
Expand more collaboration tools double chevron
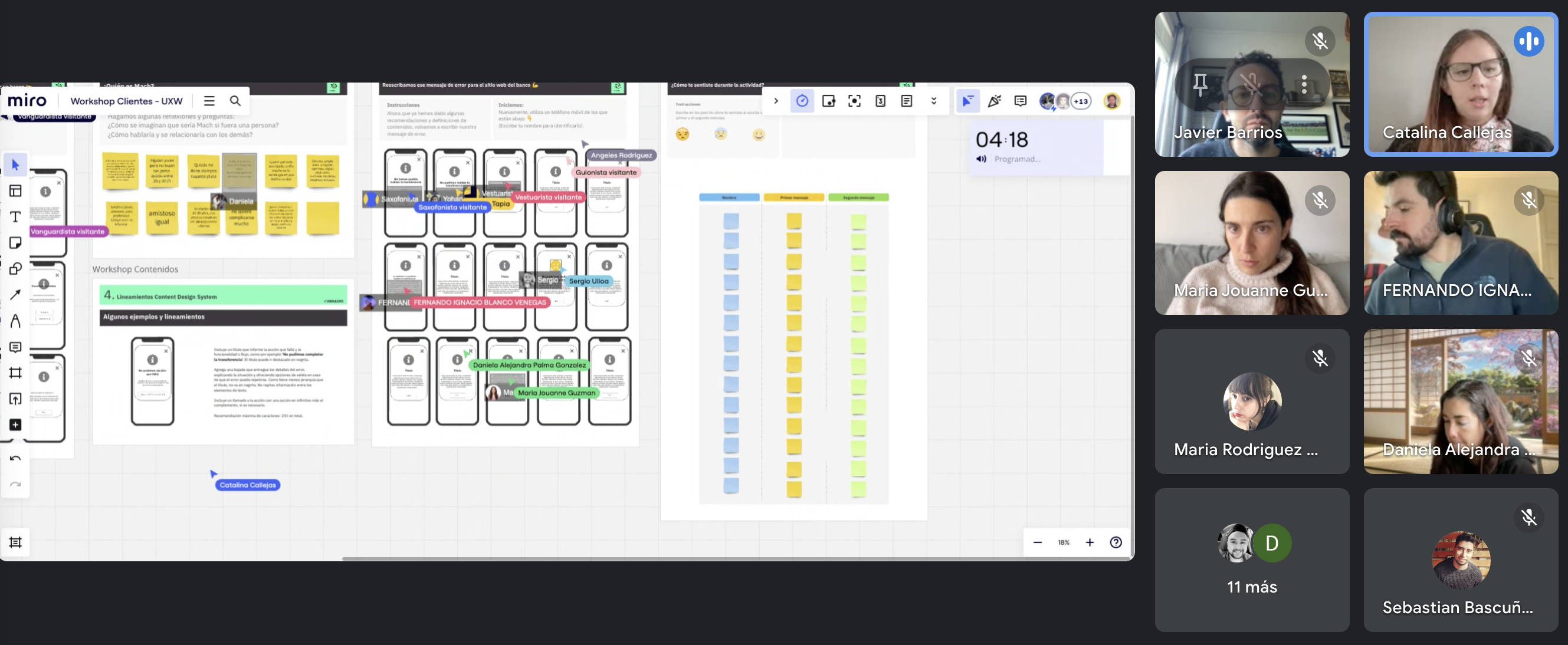click(933, 101)
